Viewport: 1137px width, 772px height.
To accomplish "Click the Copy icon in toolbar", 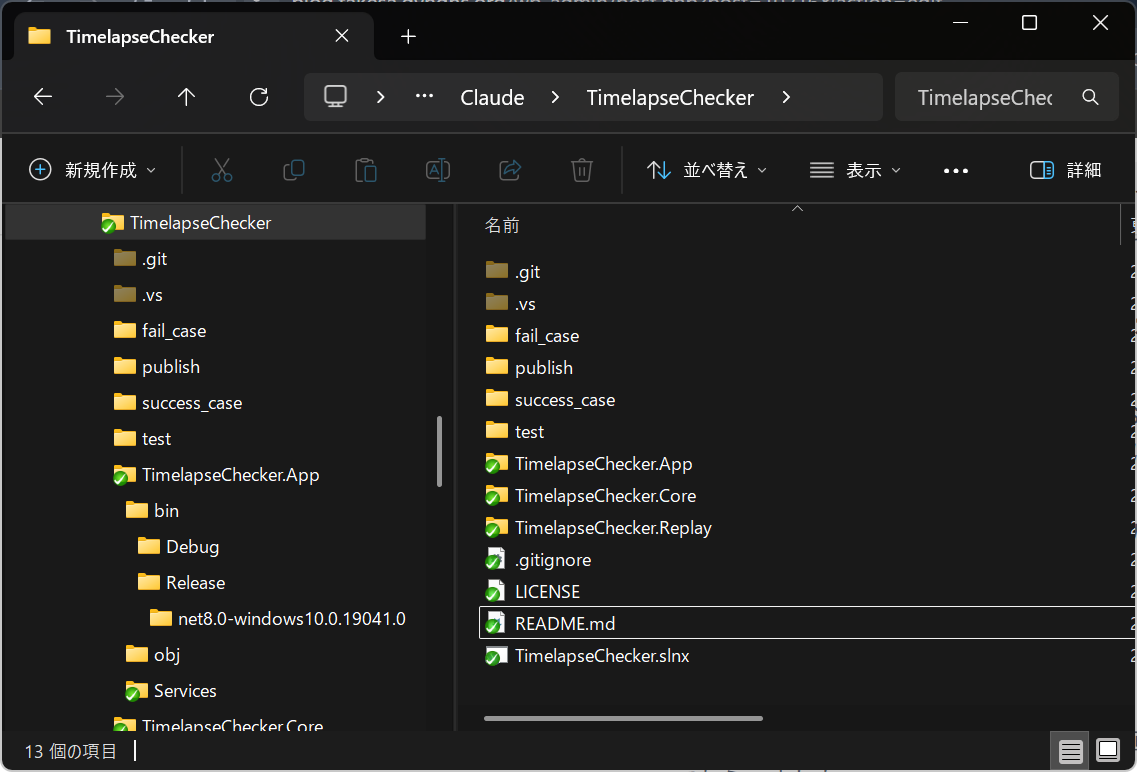I will tap(294, 170).
